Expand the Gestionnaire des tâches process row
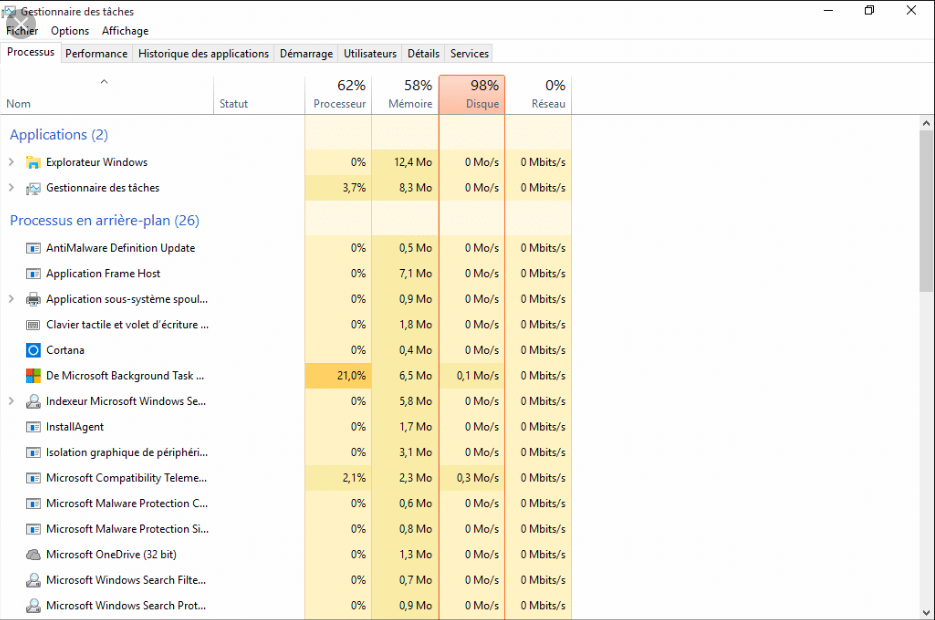Image resolution: width=935 pixels, height=620 pixels. (11, 187)
